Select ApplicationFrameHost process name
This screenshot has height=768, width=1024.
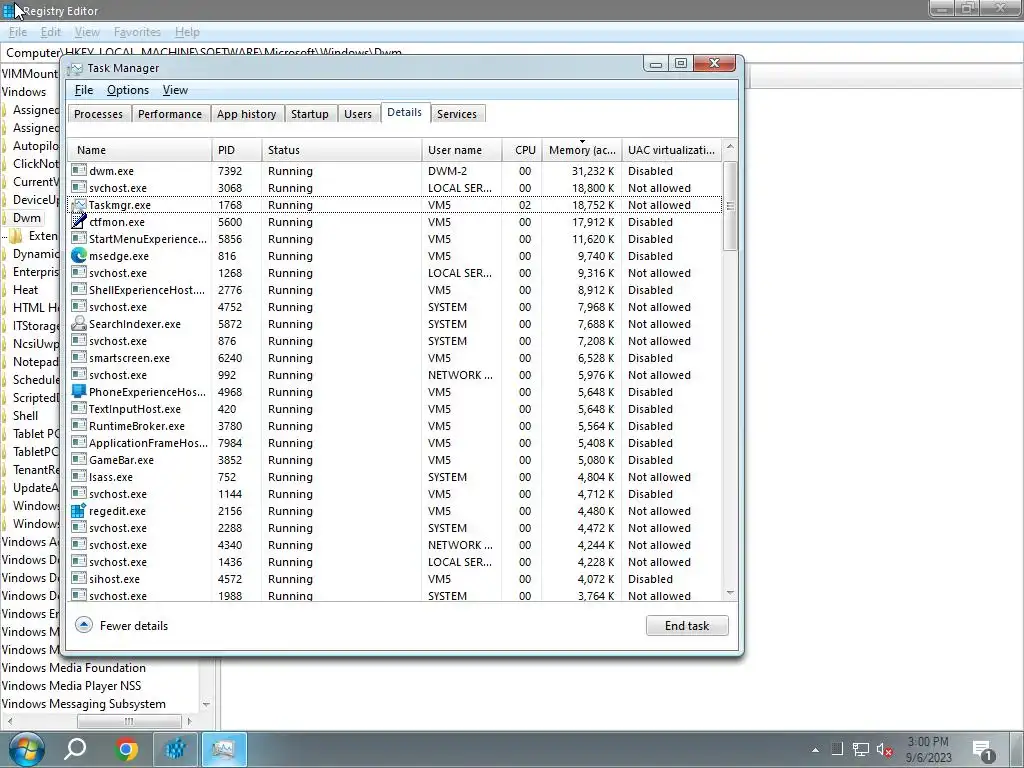pyautogui.click(x=148, y=442)
